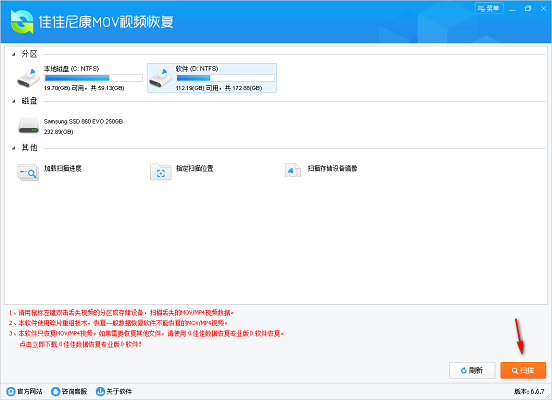Screen dimensions: 552x400
Task: Click the 扫描存储设备镜像 label
Action: point(333,168)
